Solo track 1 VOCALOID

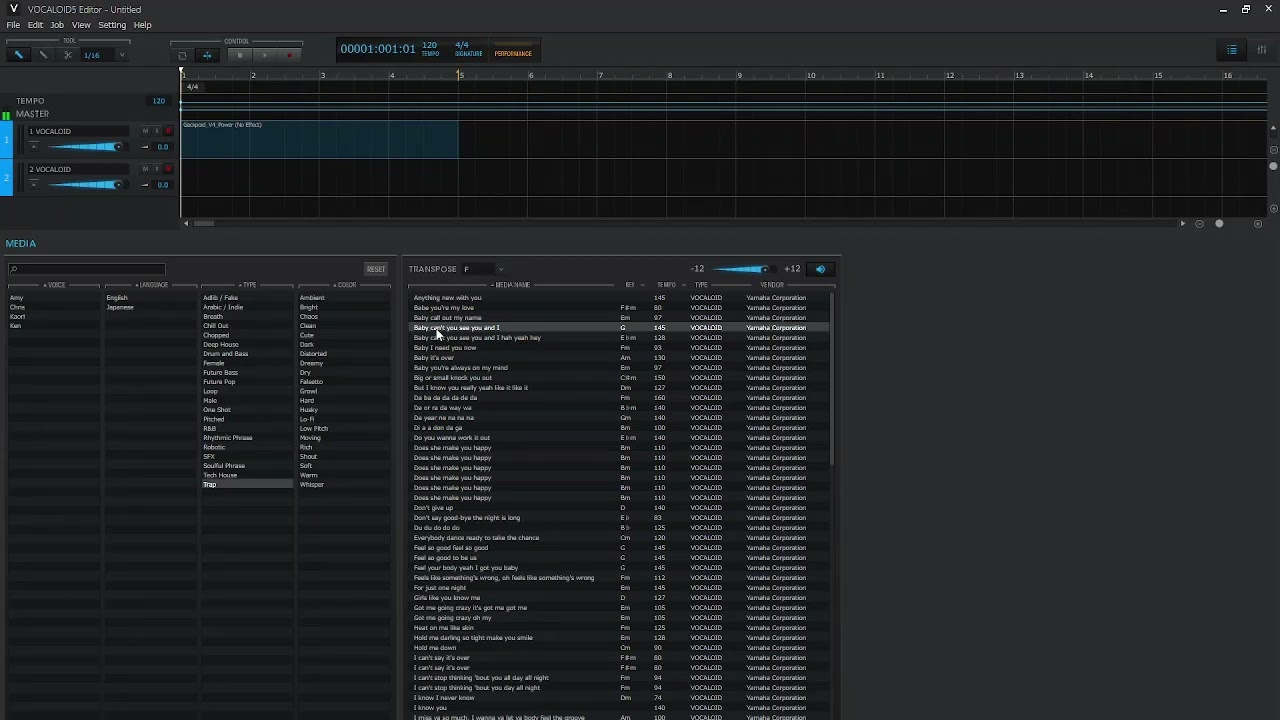coord(156,131)
